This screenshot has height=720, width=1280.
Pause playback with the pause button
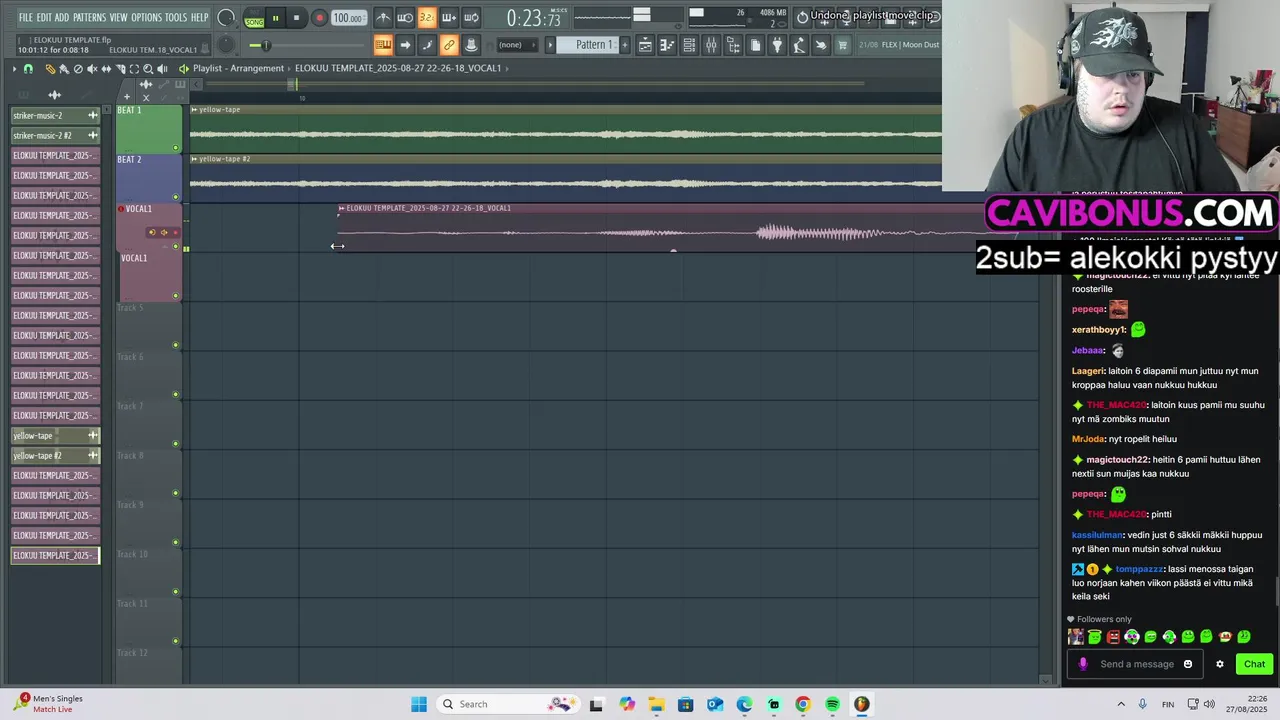click(x=275, y=18)
